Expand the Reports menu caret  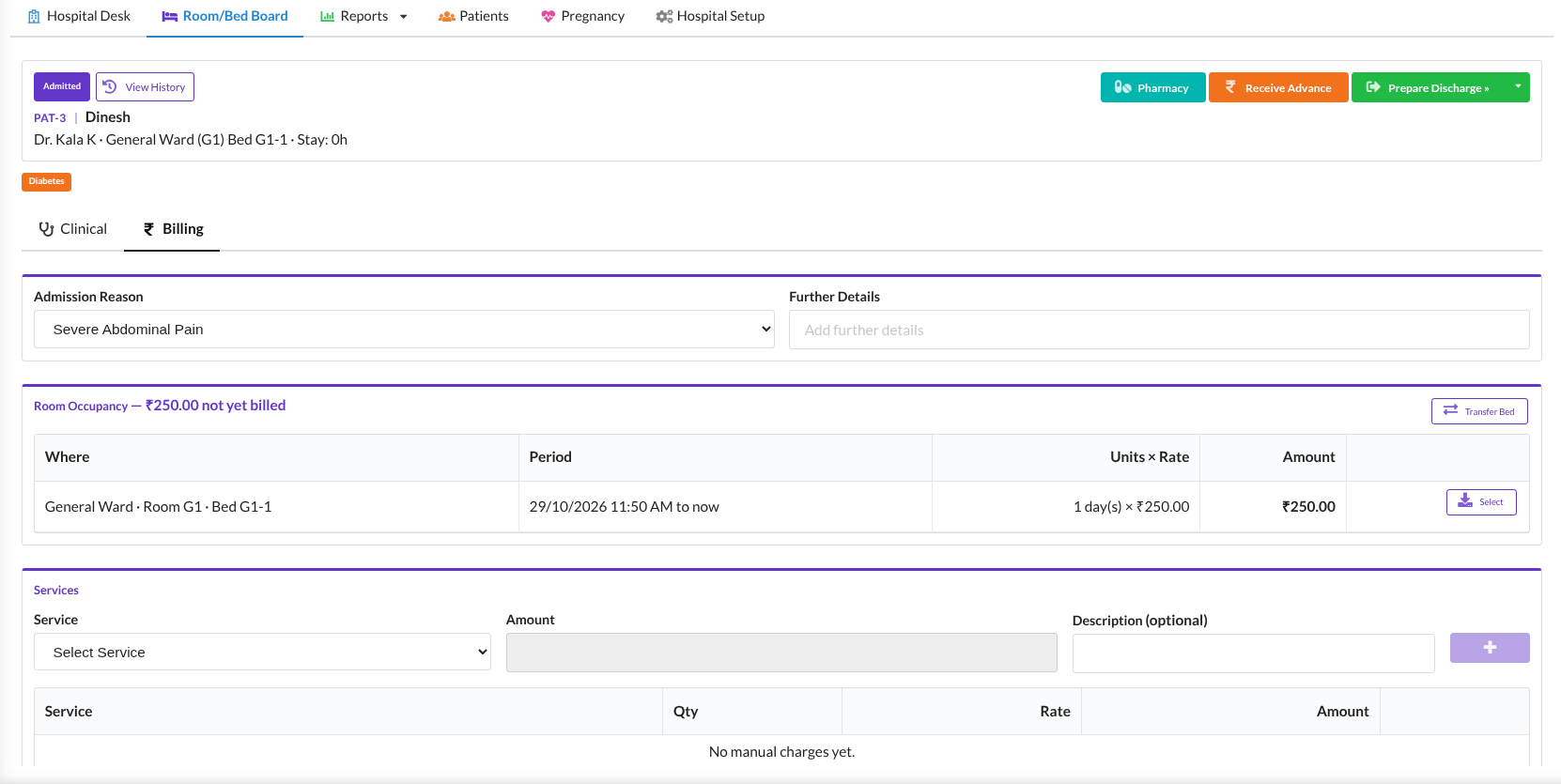[x=404, y=17]
